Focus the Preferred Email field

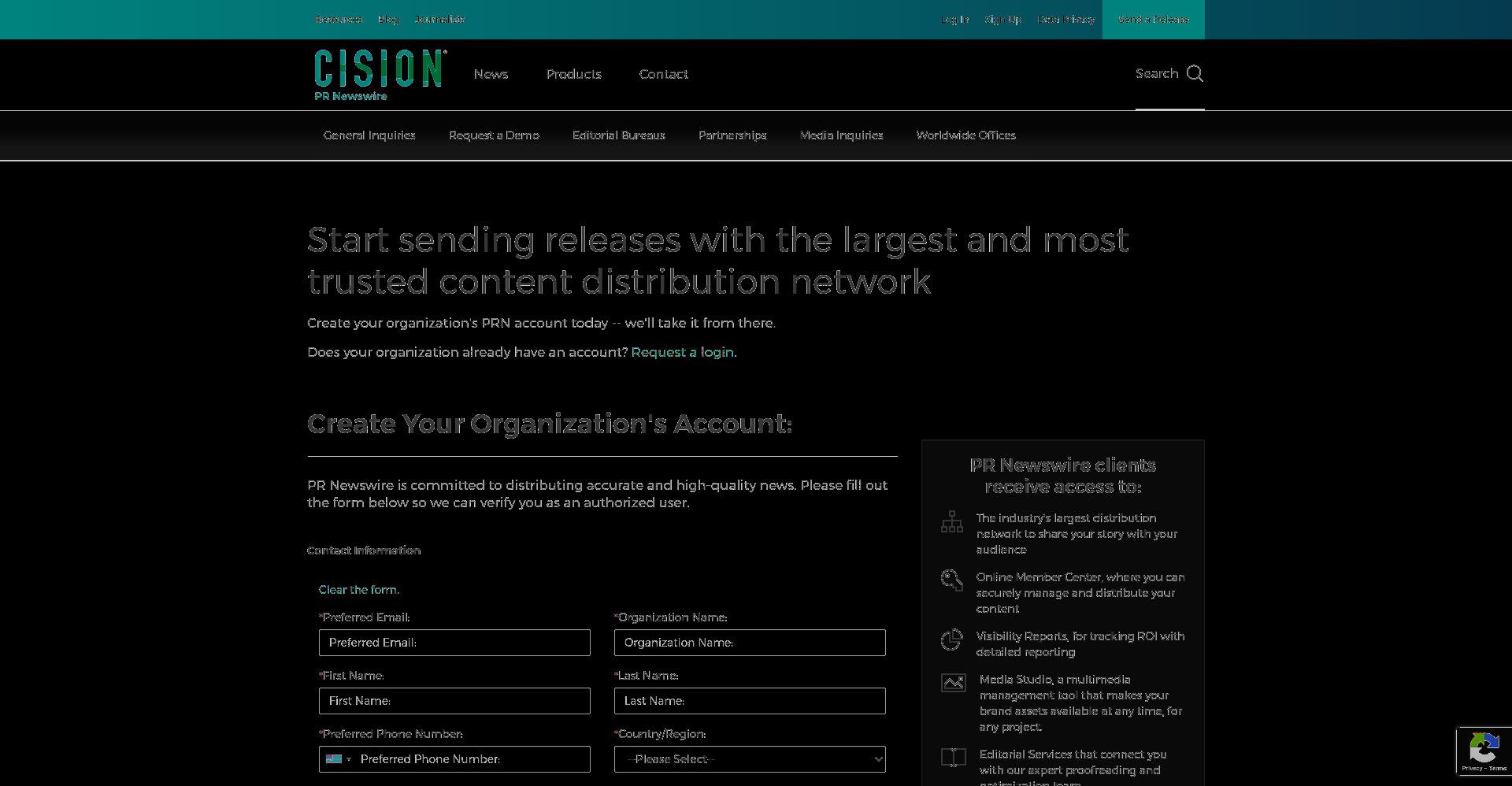coord(454,643)
